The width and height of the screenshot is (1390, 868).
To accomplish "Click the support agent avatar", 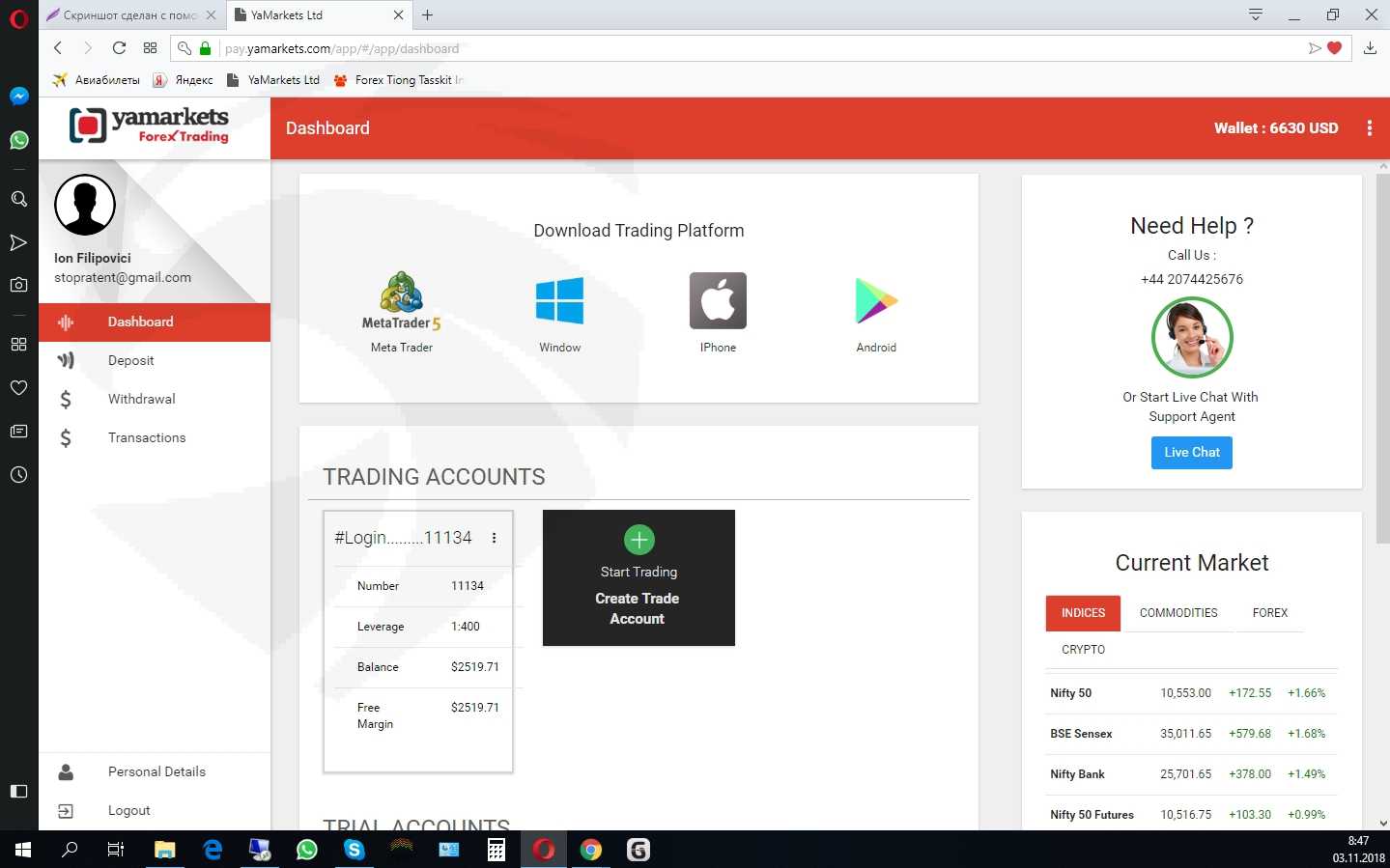I will tap(1191, 337).
